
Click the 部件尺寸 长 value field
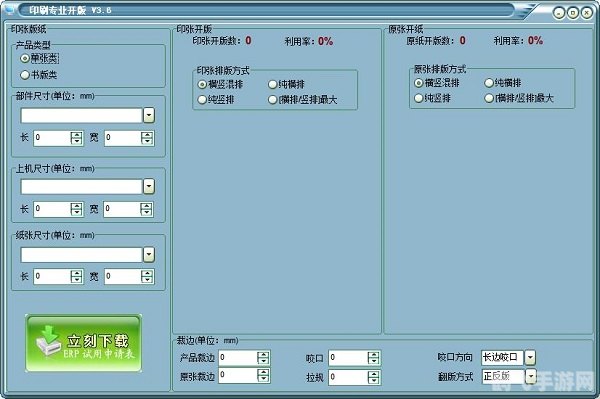[x=52, y=138]
